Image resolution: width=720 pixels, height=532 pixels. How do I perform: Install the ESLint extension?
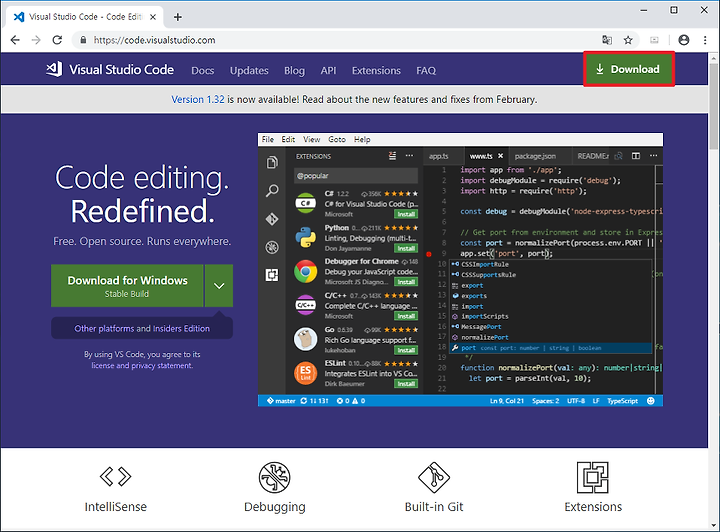[406, 384]
